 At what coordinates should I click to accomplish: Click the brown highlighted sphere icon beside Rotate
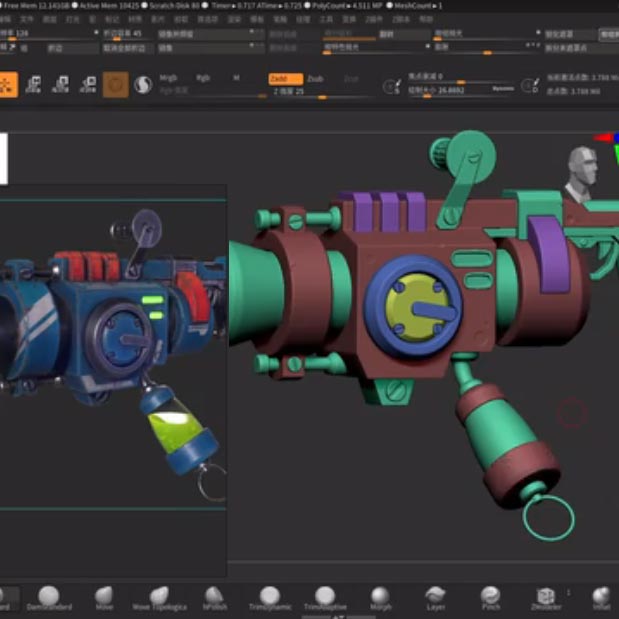pos(116,84)
